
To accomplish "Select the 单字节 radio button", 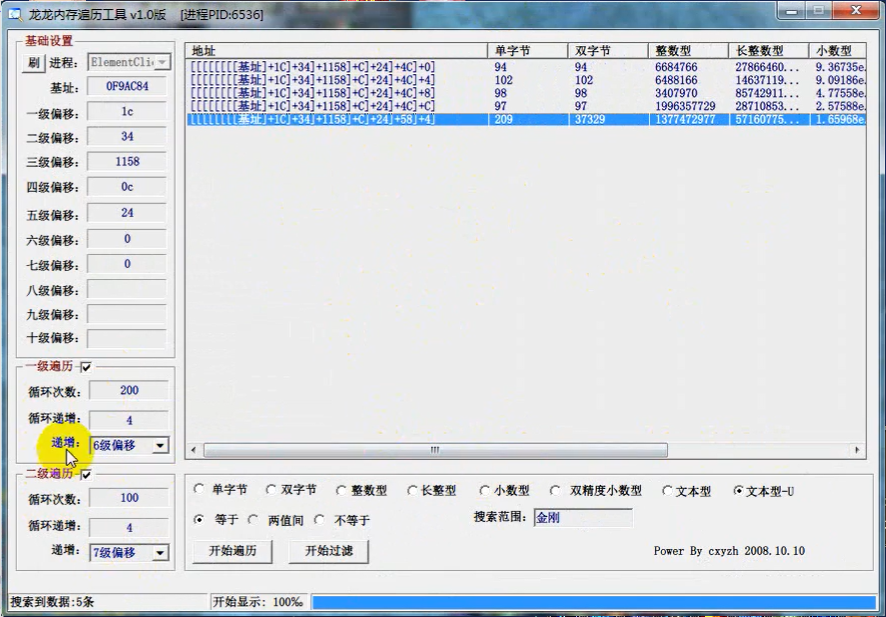I will point(199,489).
